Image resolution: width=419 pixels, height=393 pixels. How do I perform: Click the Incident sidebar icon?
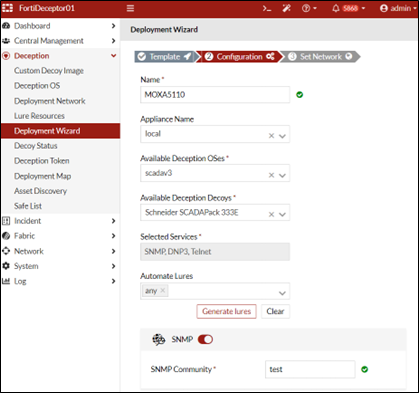(x=6, y=221)
